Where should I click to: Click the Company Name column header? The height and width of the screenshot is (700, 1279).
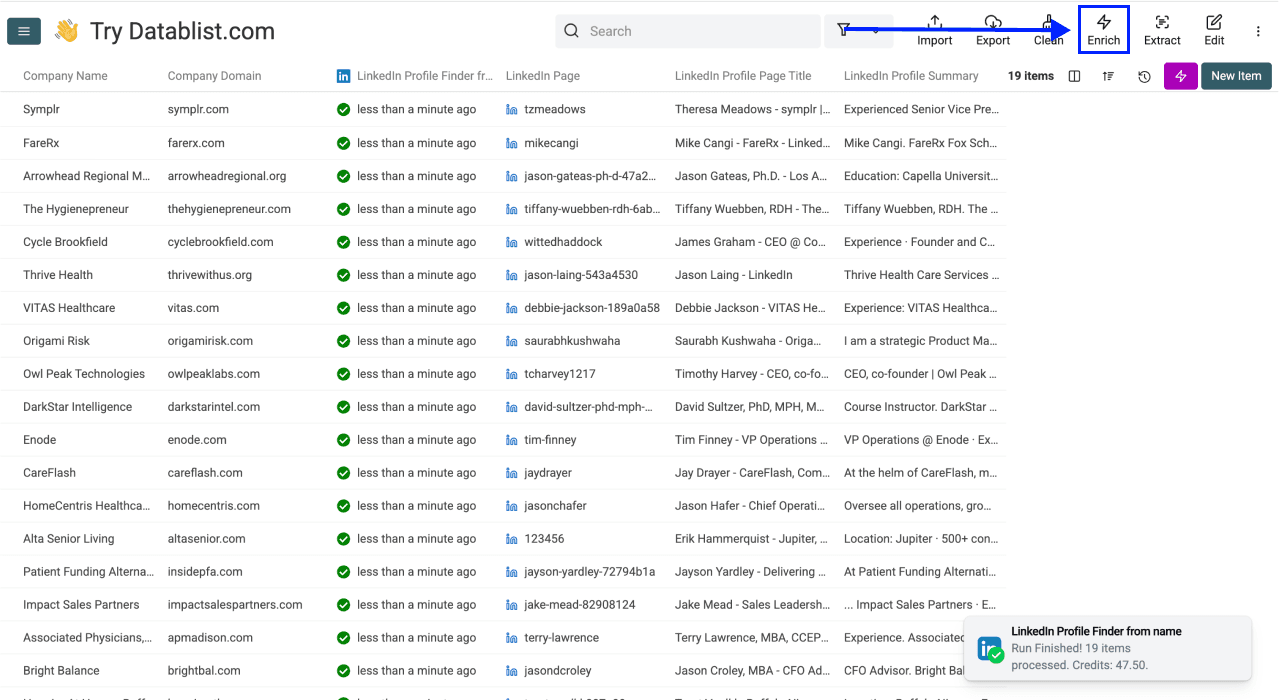[x=64, y=75]
